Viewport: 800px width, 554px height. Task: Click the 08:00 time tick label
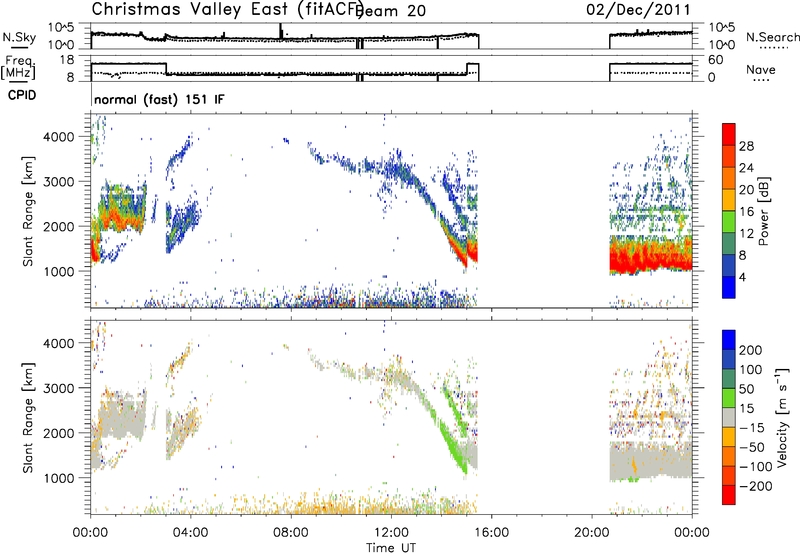tap(291, 533)
